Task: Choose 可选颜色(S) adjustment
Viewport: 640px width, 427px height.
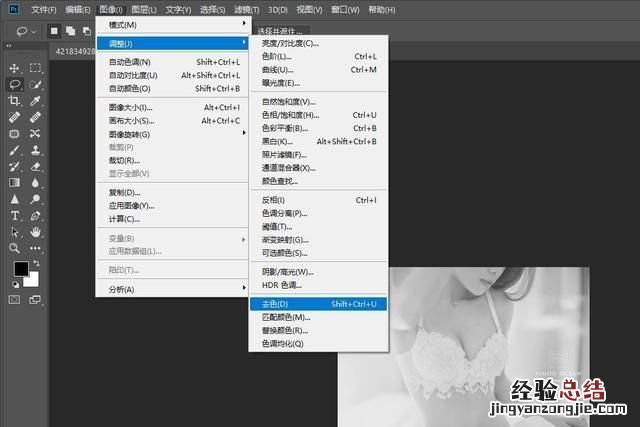Action: click(x=318, y=253)
